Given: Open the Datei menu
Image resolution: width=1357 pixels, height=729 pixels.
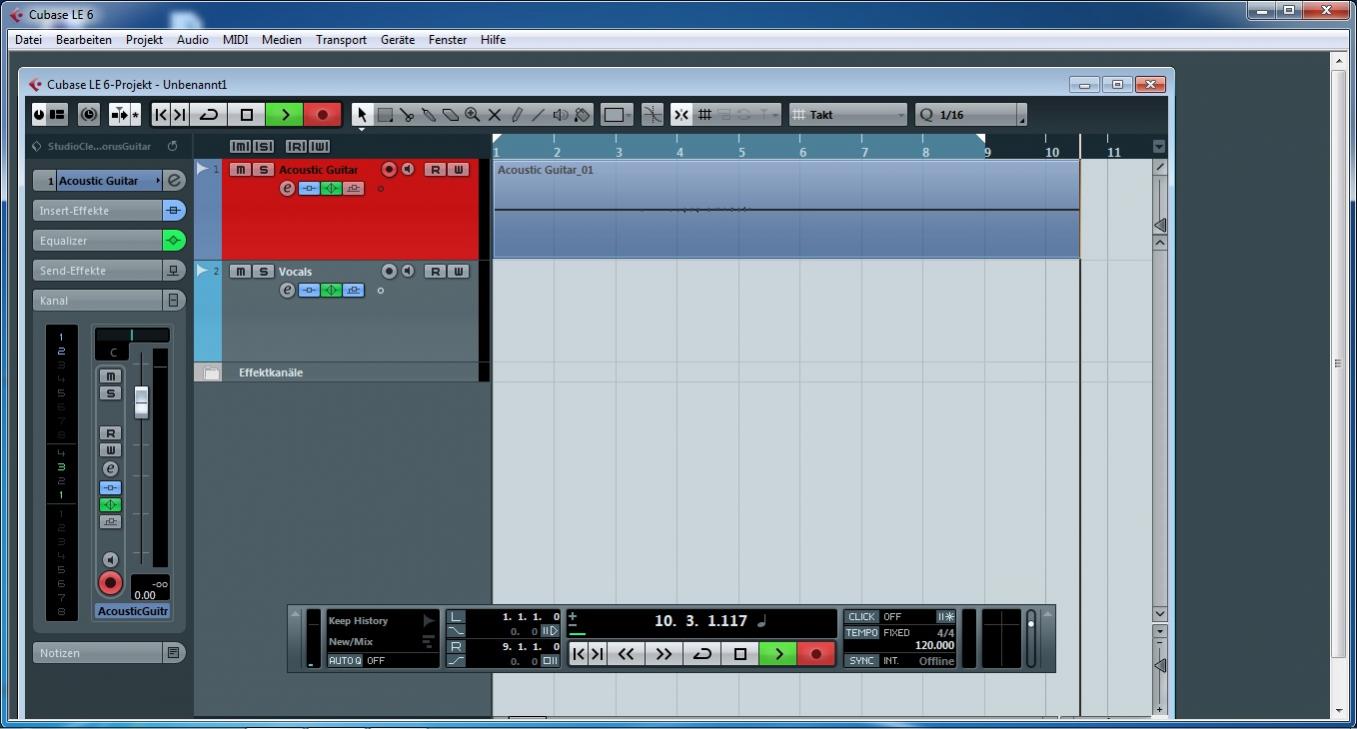Looking at the screenshot, I should click(29, 40).
